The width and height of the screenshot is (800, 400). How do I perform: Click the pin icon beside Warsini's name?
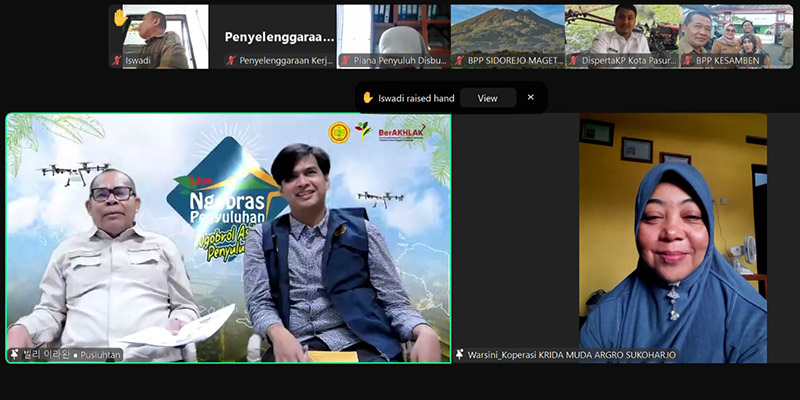pyautogui.click(x=460, y=354)
